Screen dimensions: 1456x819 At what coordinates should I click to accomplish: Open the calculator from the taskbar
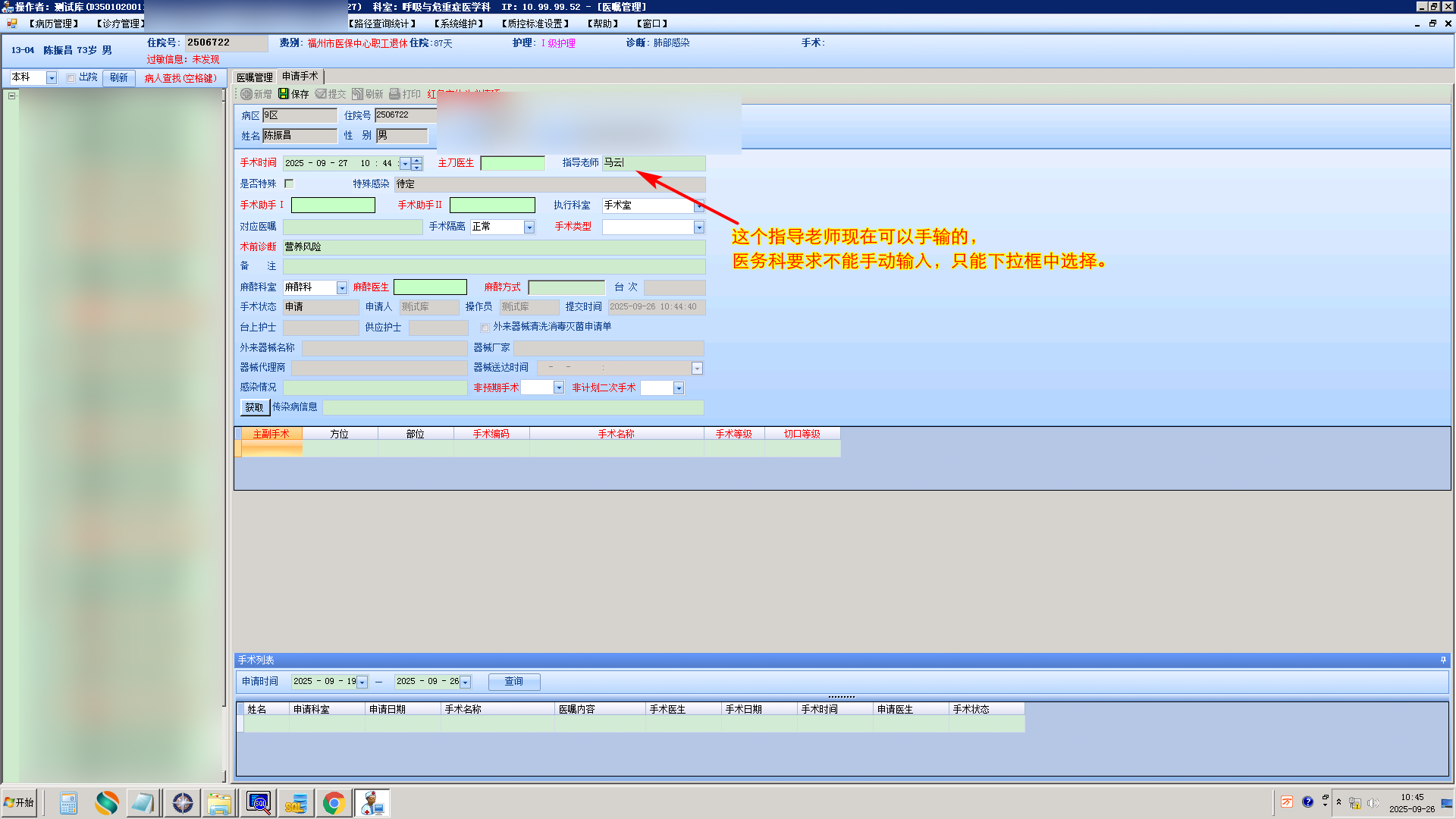pyautogui.click(x=68, y=803)
